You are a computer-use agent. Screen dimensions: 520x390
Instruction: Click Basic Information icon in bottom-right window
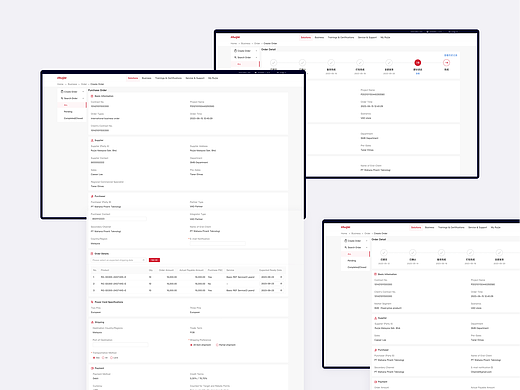(x=375, y=274)
